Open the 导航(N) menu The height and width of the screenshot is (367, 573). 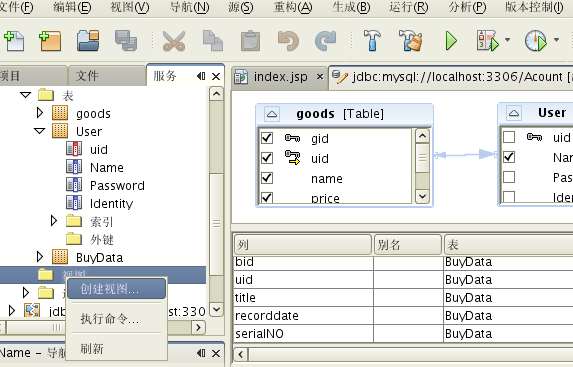[189, 7]
